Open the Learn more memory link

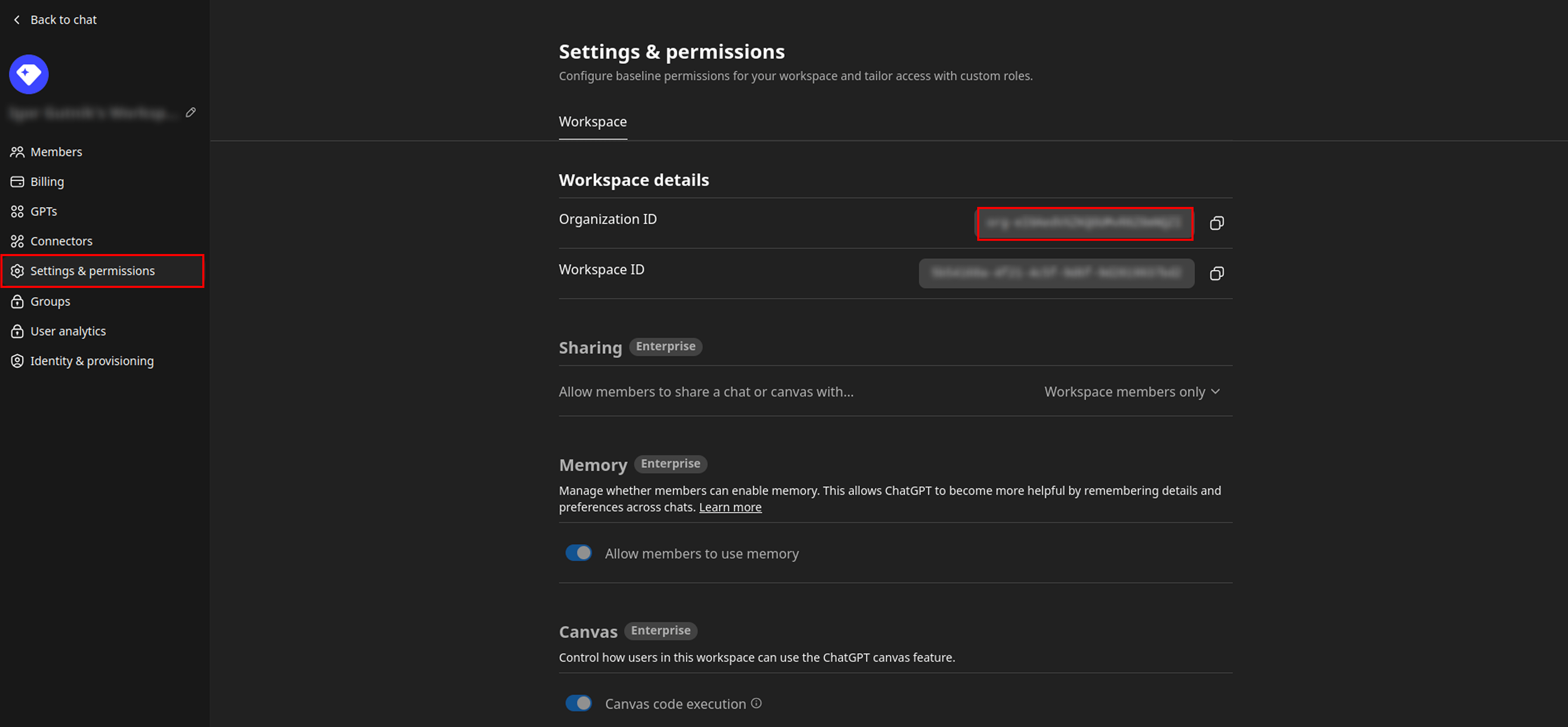pos(730,507)
